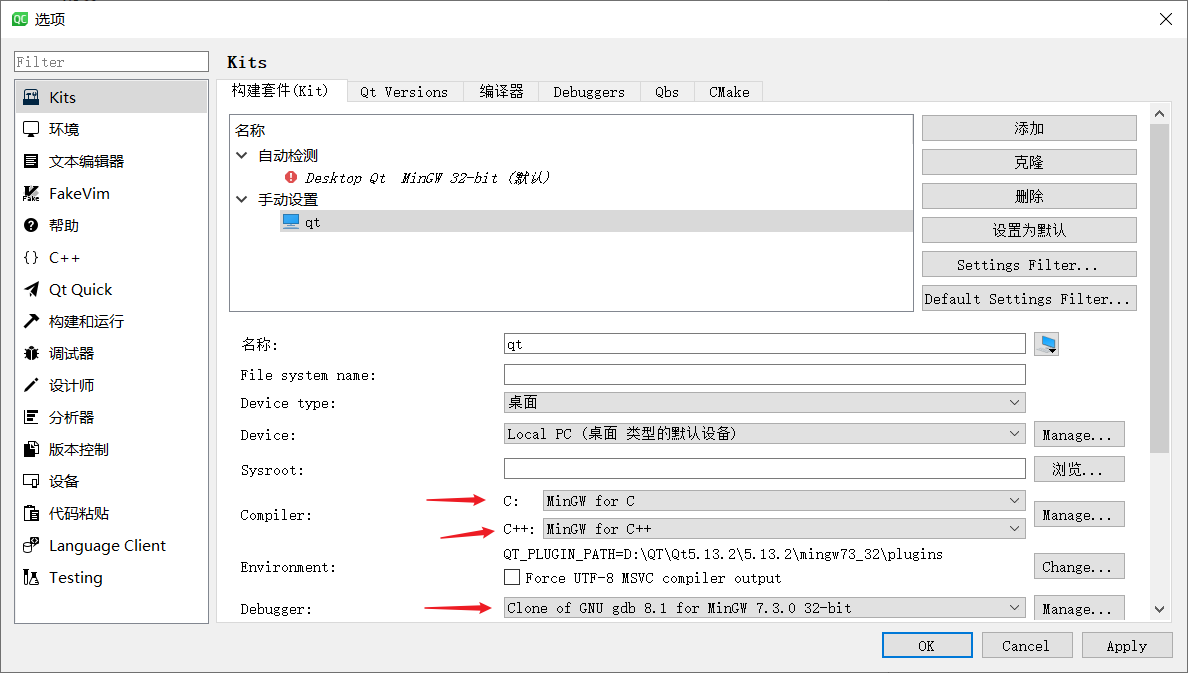Collapse the 自动检测 tree group
Image resolution: width=1188 pixels, height=673 pixels.
click(x=242, y=155)
